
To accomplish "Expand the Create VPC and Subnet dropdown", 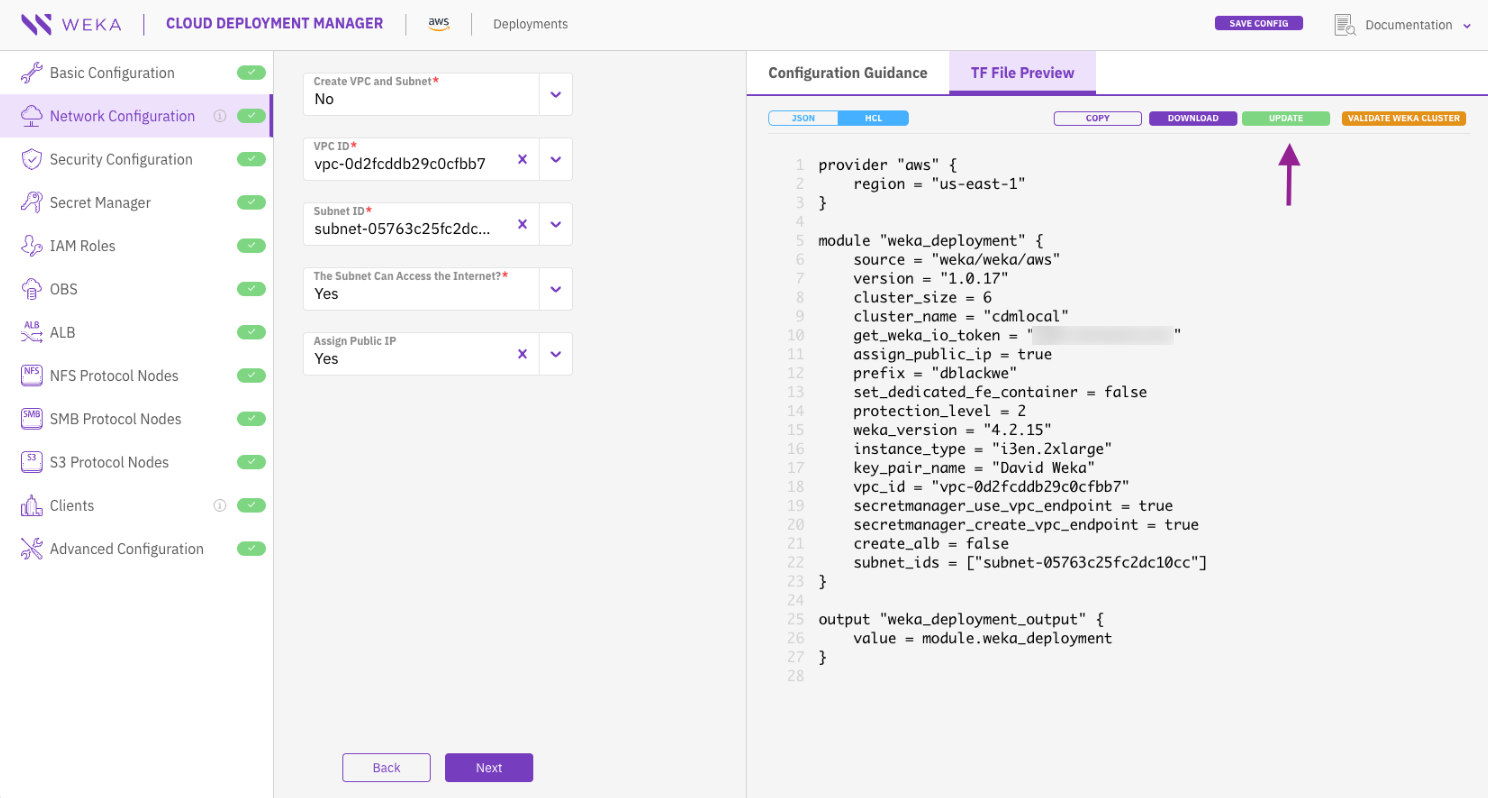I will [x=556, y=95].
